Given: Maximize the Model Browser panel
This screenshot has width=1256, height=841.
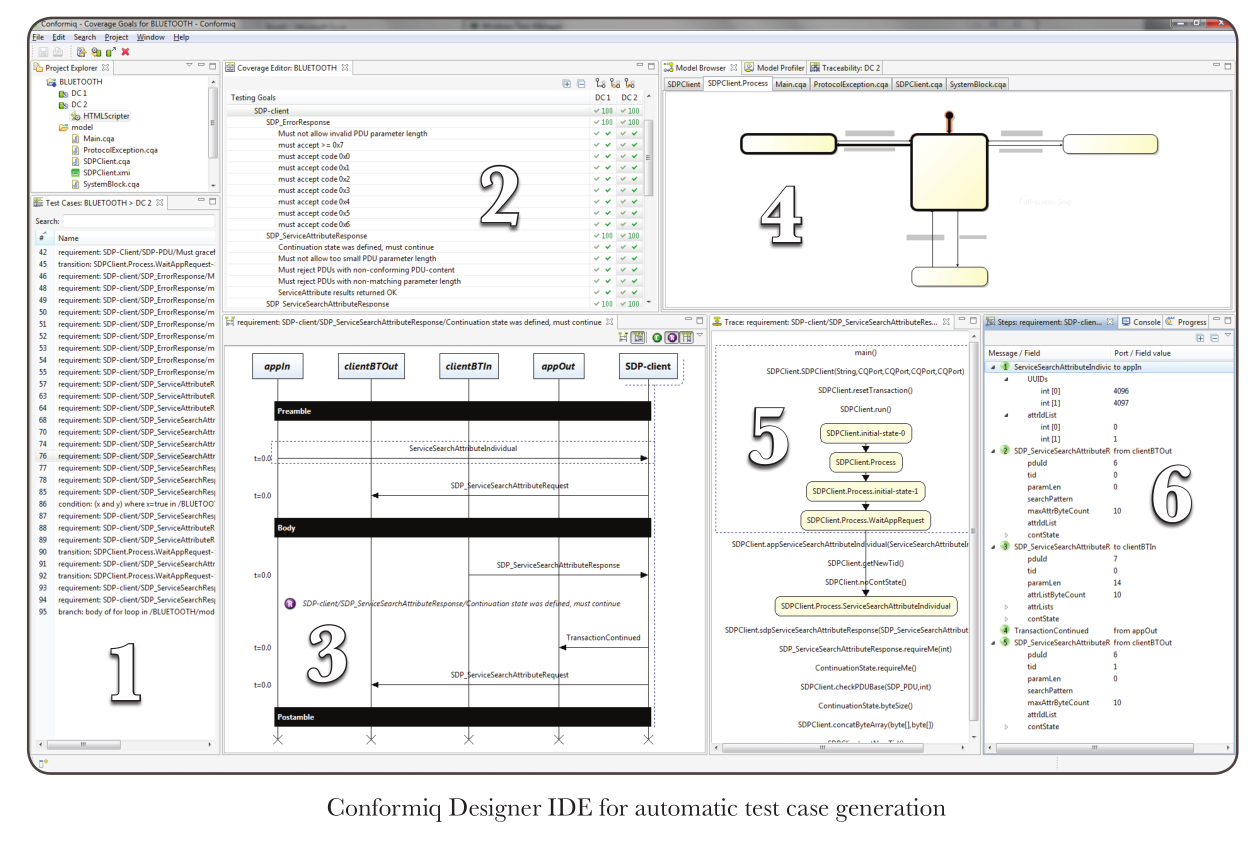Looking at the screenshot, I should (1229, 66).
